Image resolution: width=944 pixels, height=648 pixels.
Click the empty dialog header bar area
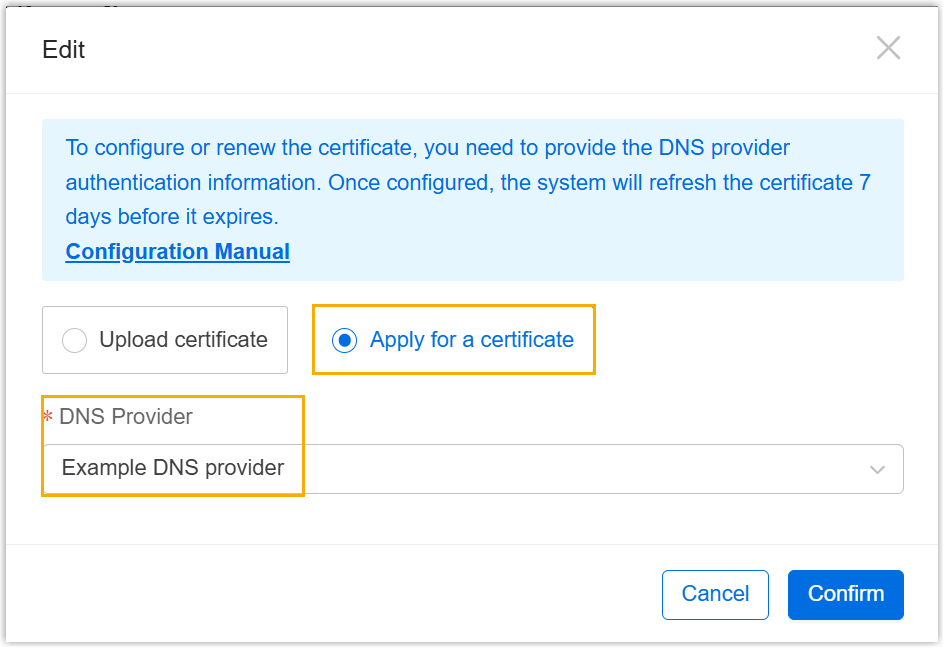tap(470, 50)
